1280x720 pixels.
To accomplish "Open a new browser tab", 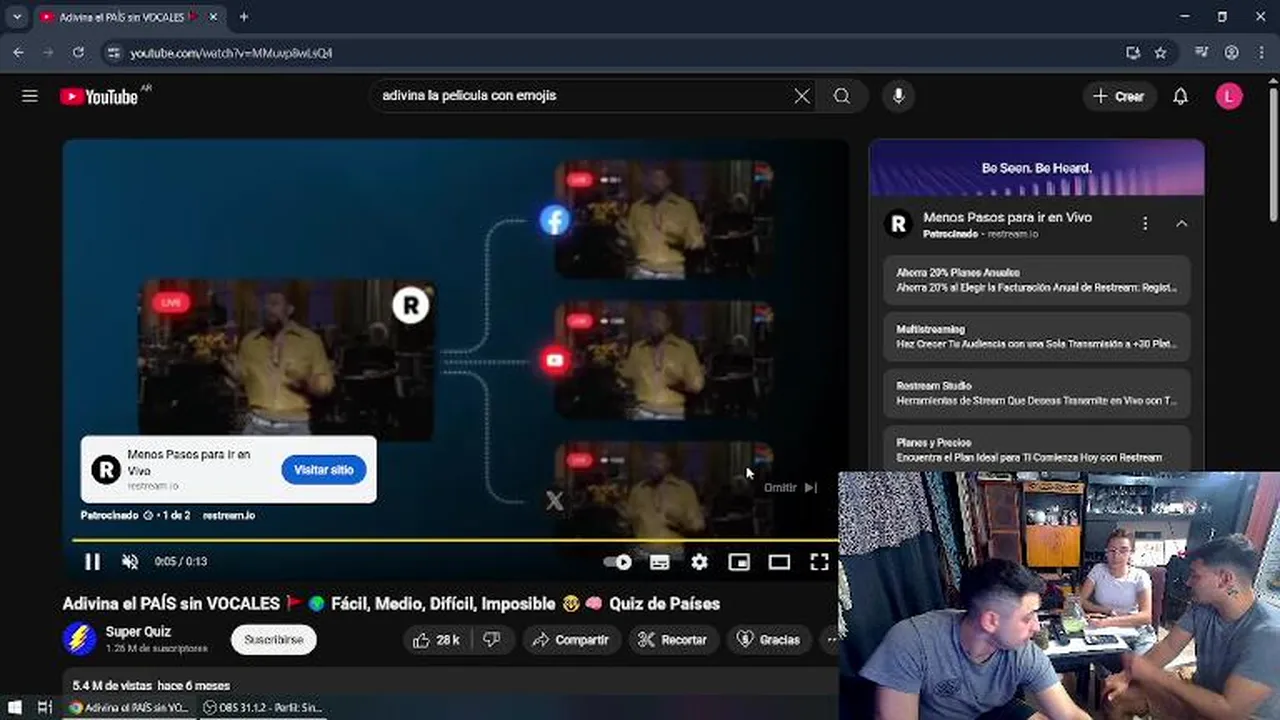I will pyautogui.click(x=243, y=17).
